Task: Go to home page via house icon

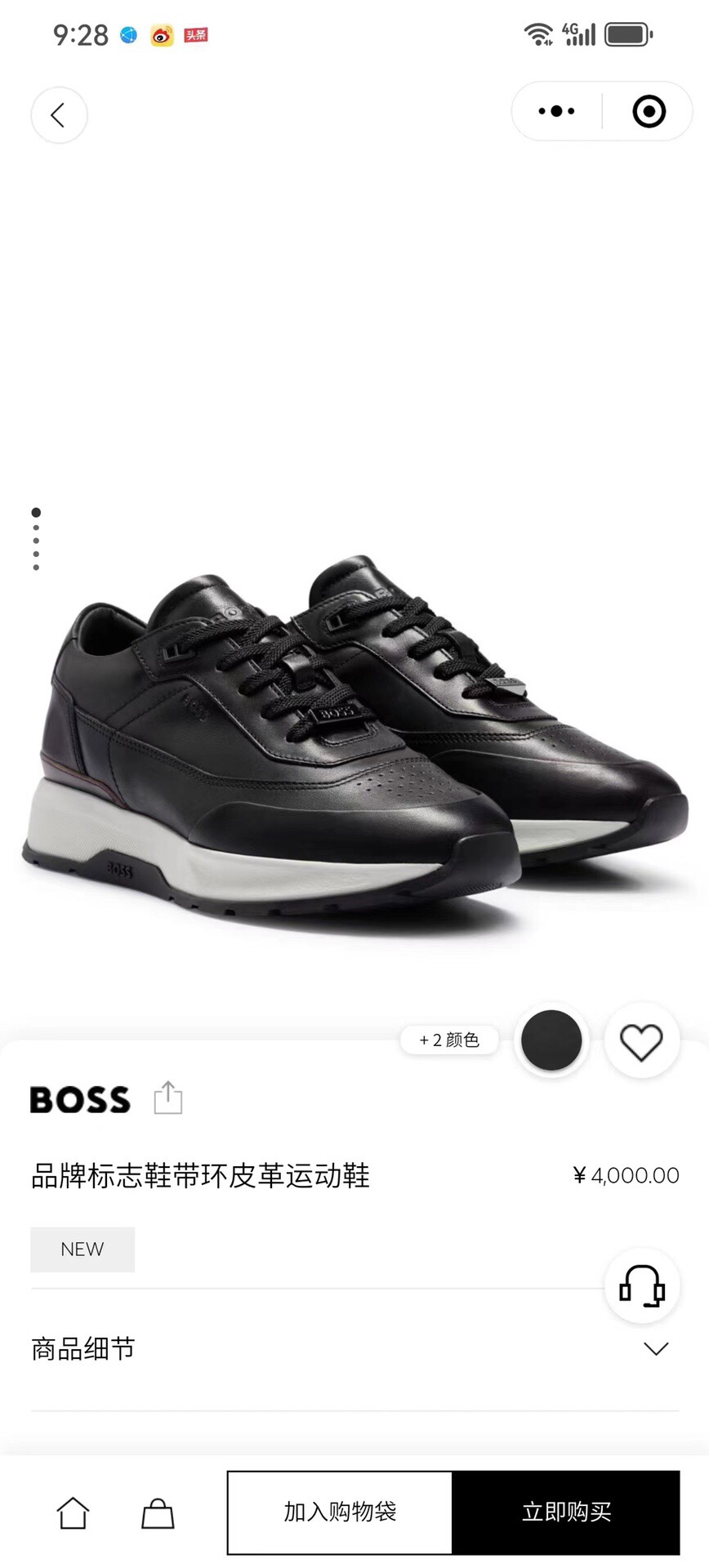Action: coord(73,1512)
